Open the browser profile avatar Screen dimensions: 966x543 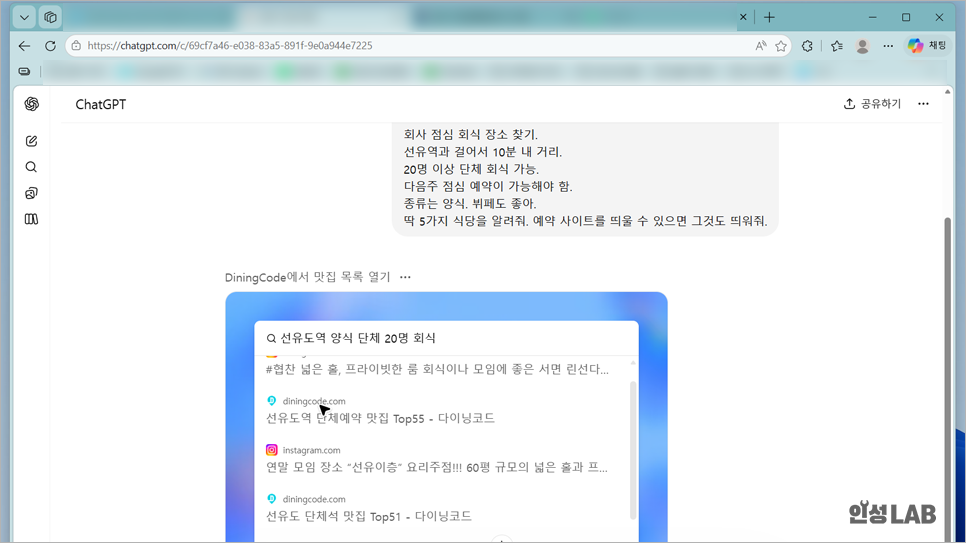[x=862, y=46]
